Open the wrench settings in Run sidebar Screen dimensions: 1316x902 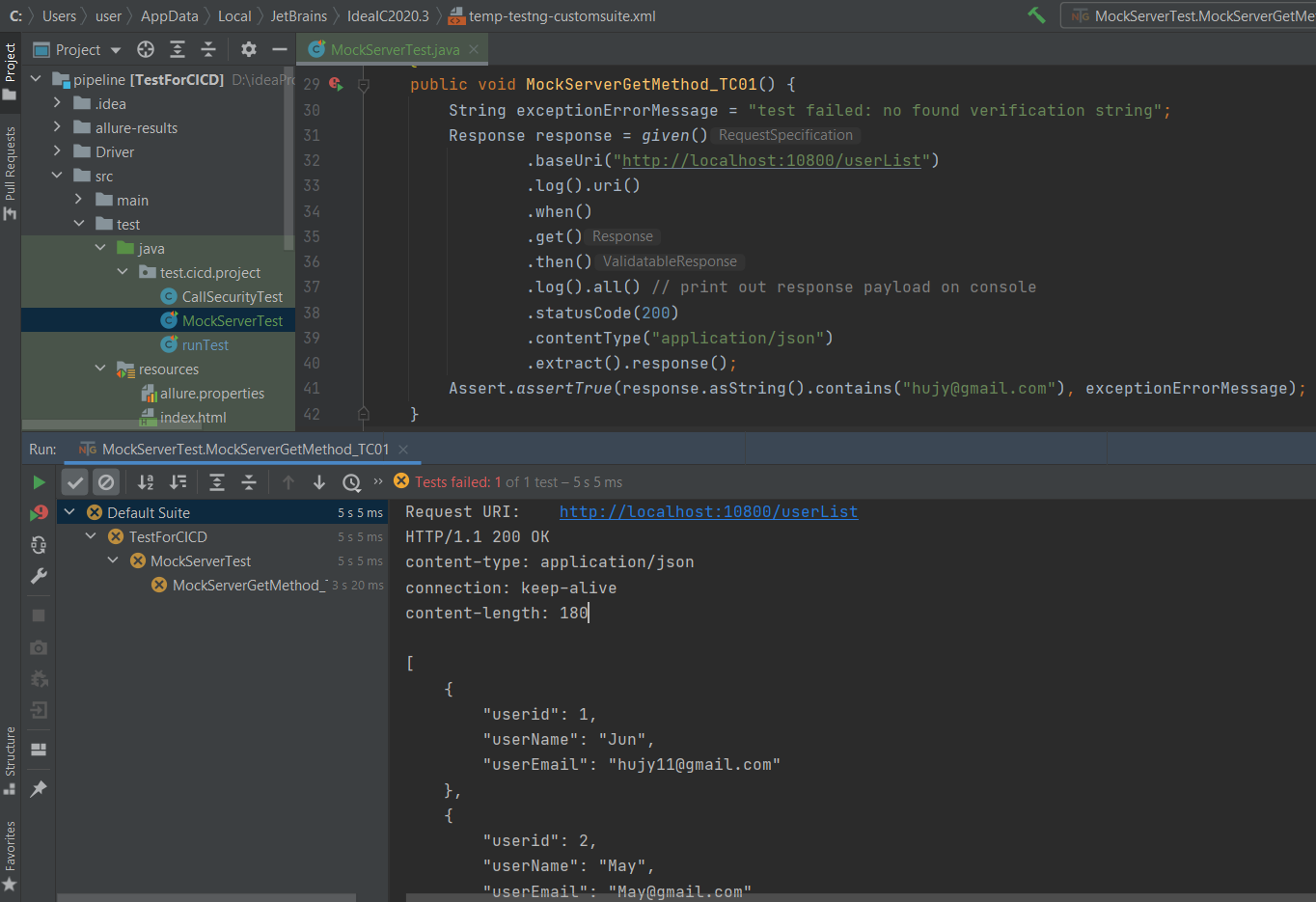(39, 576)
